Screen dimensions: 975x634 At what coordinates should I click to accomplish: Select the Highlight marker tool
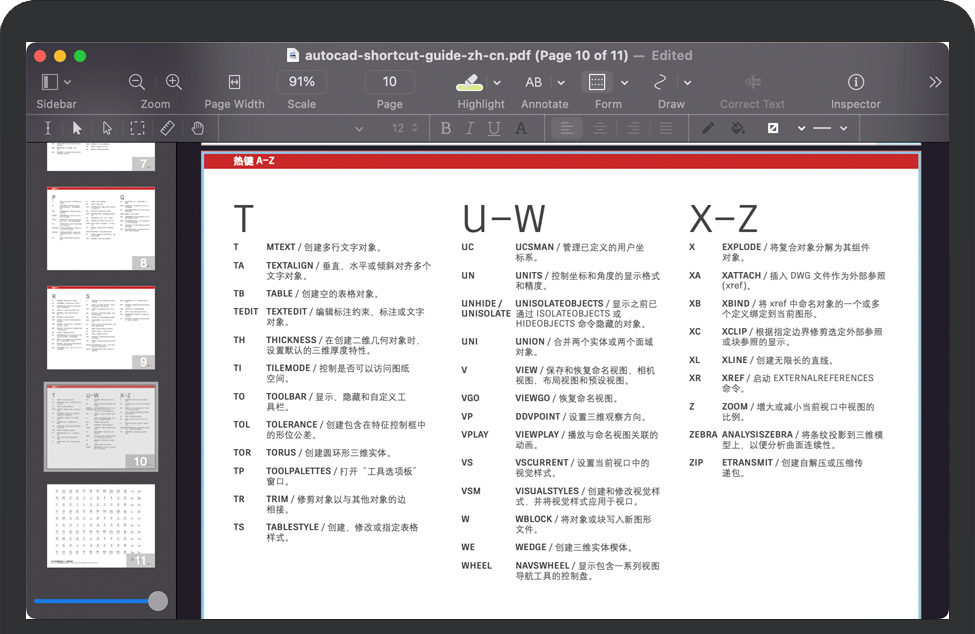click(469, 82)
